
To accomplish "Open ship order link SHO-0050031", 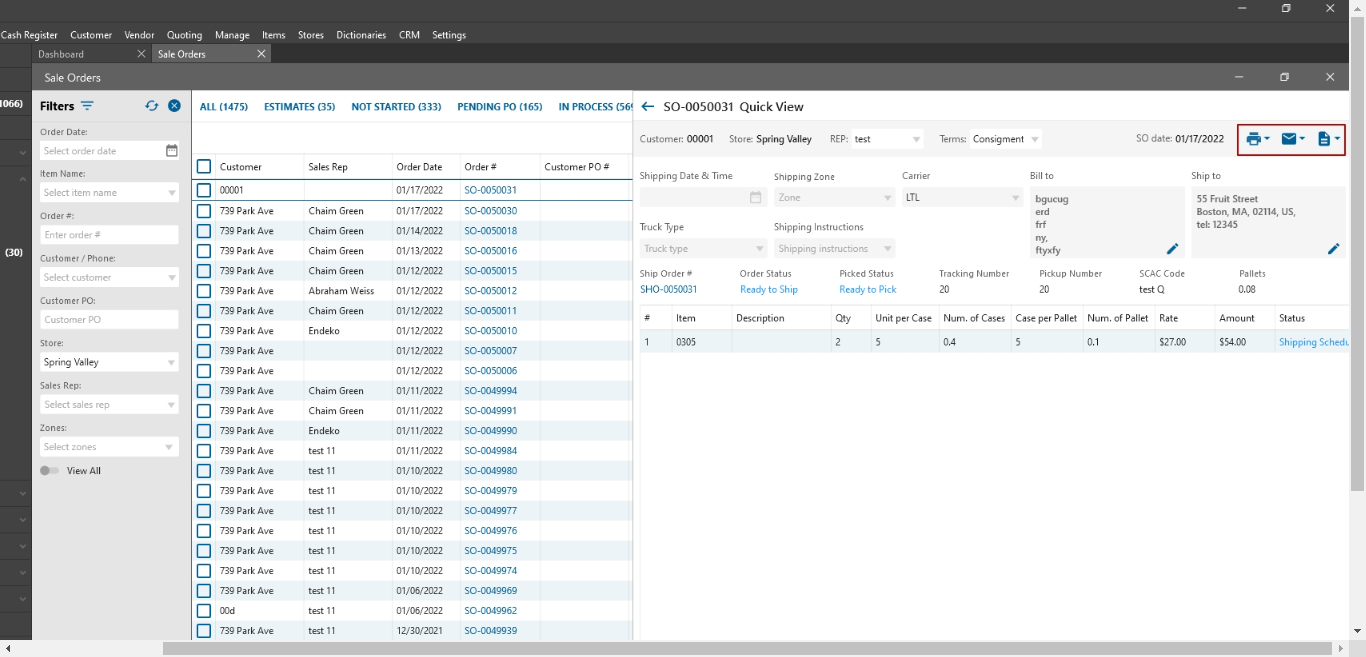I will (668, 290).
